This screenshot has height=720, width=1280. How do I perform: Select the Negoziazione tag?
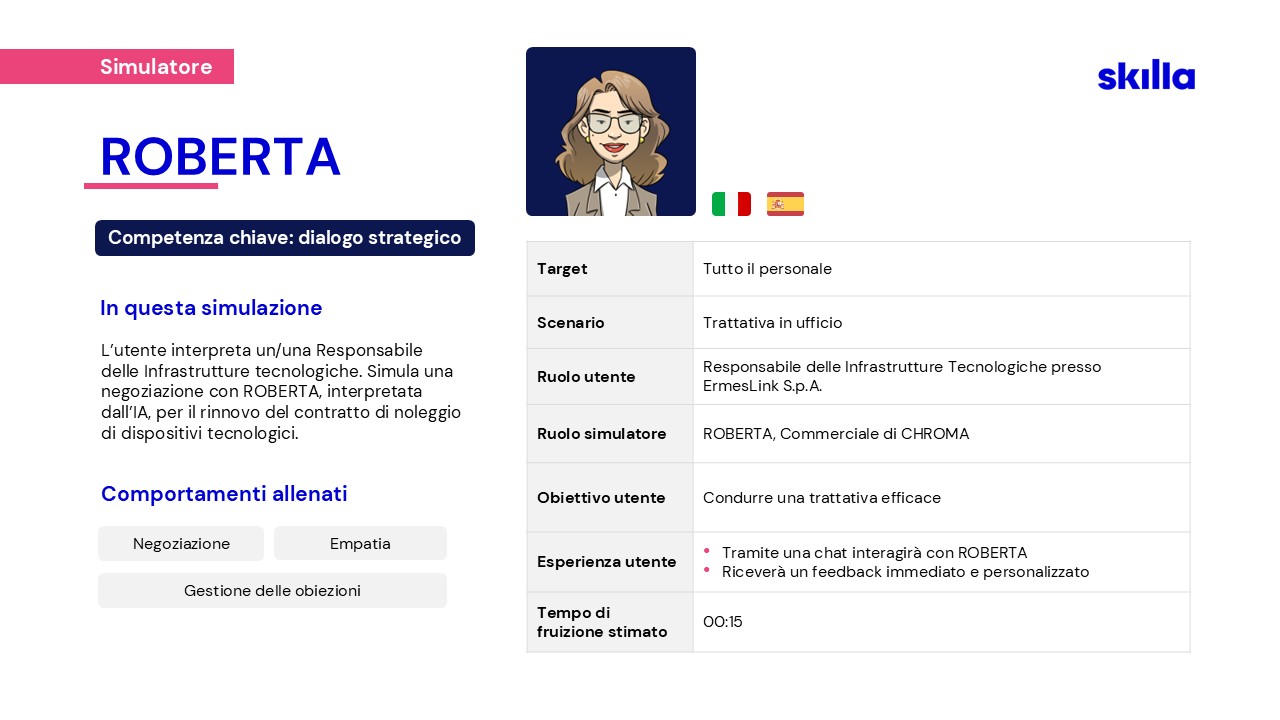click(x=181, y=544)
